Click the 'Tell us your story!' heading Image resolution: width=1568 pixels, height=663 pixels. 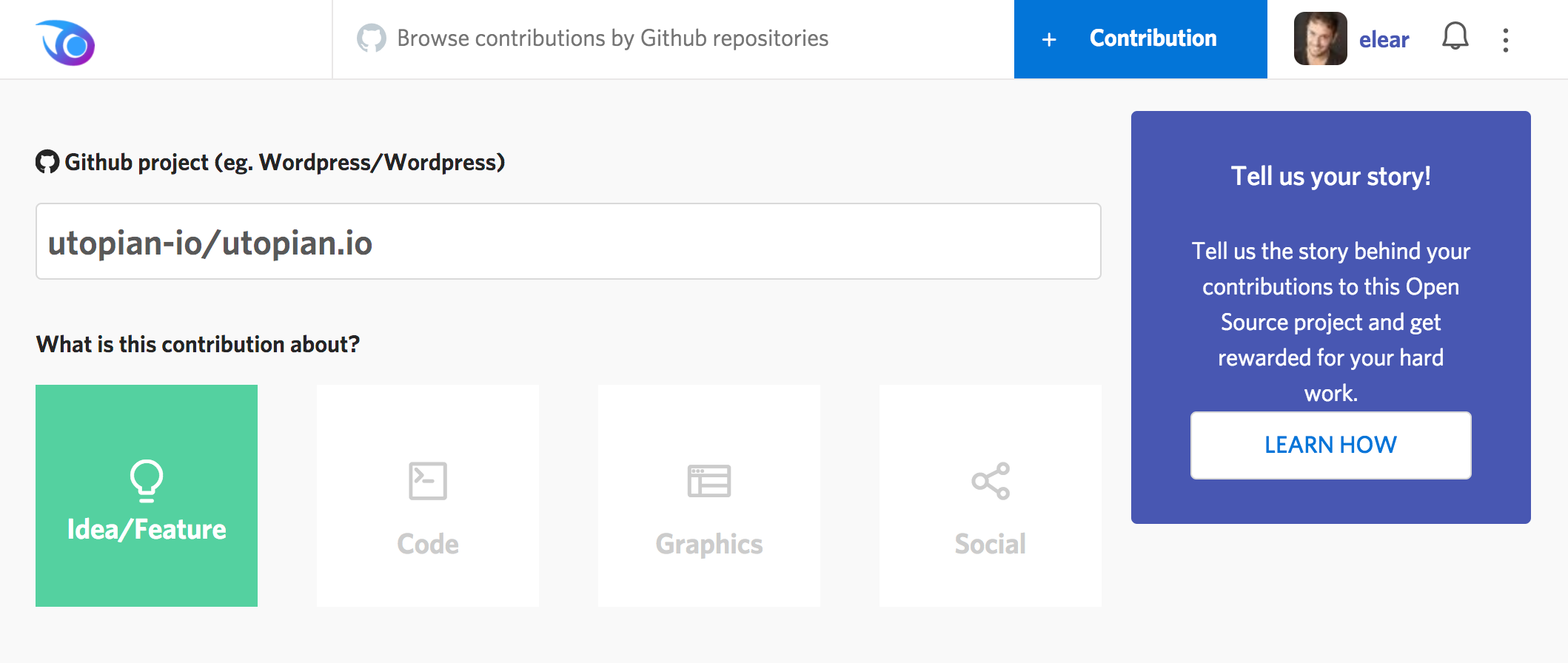click(1331, 176)
